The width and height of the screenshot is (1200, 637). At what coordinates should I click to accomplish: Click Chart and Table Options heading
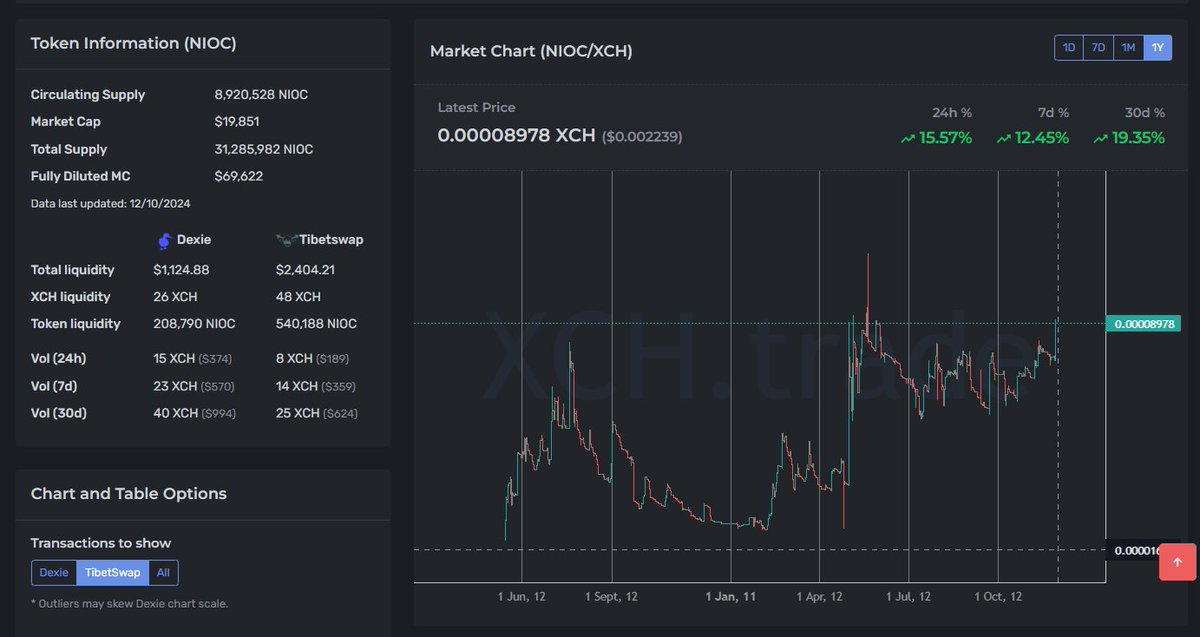coord(129,494)
